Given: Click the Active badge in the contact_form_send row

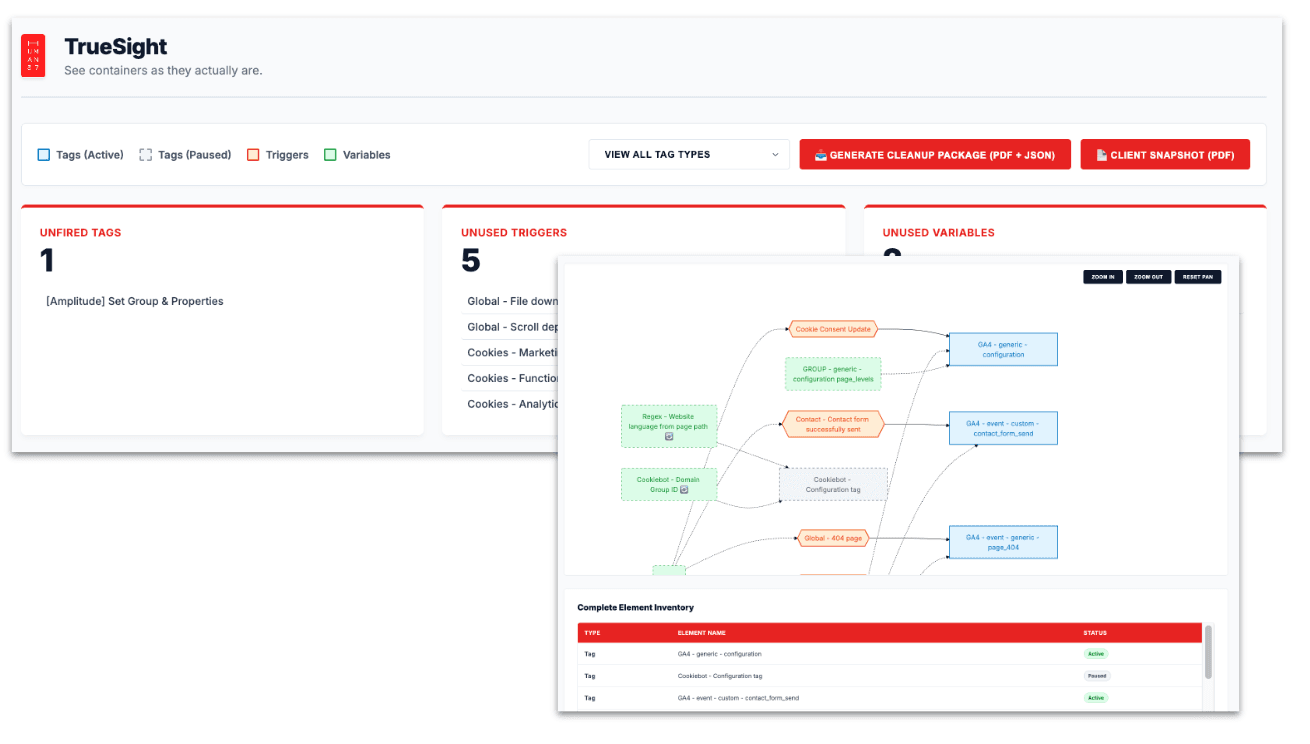Looking at the screenshot, I should 1096,698.
